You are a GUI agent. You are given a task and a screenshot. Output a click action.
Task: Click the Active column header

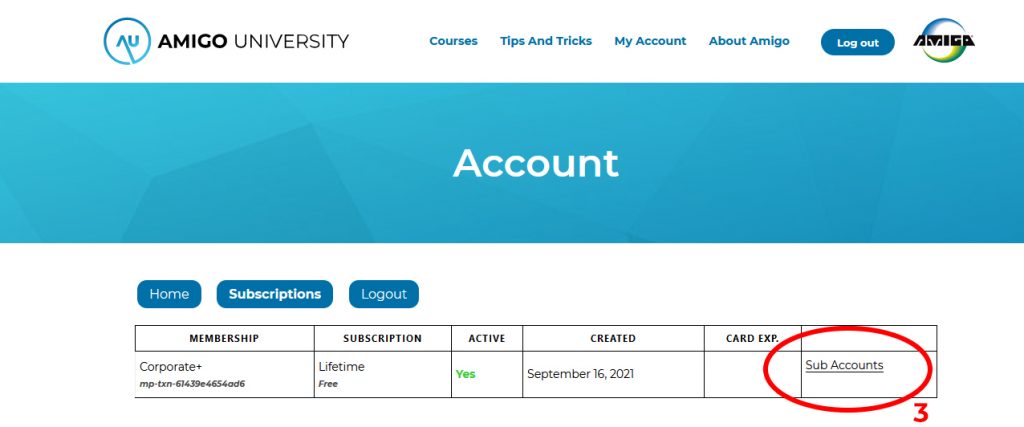(487, 338)
